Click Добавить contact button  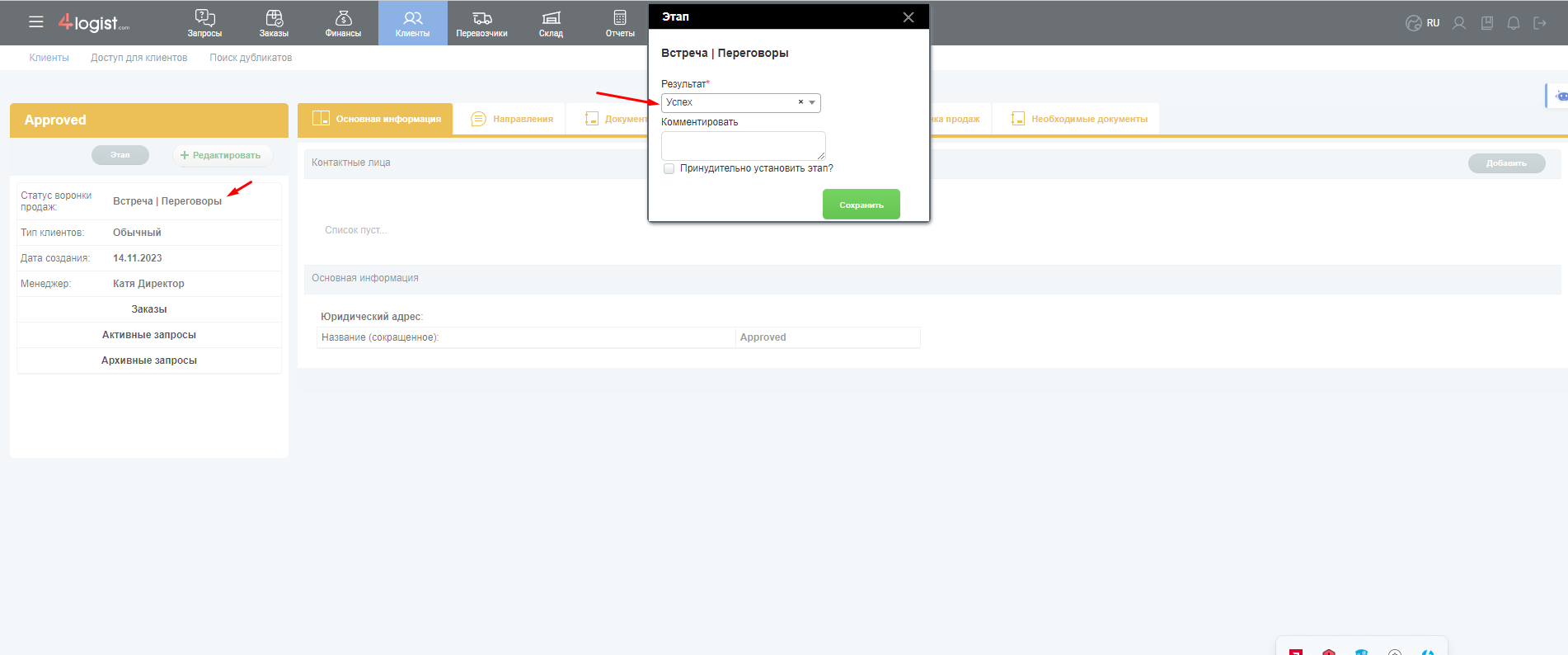(x=1506, y=163)
